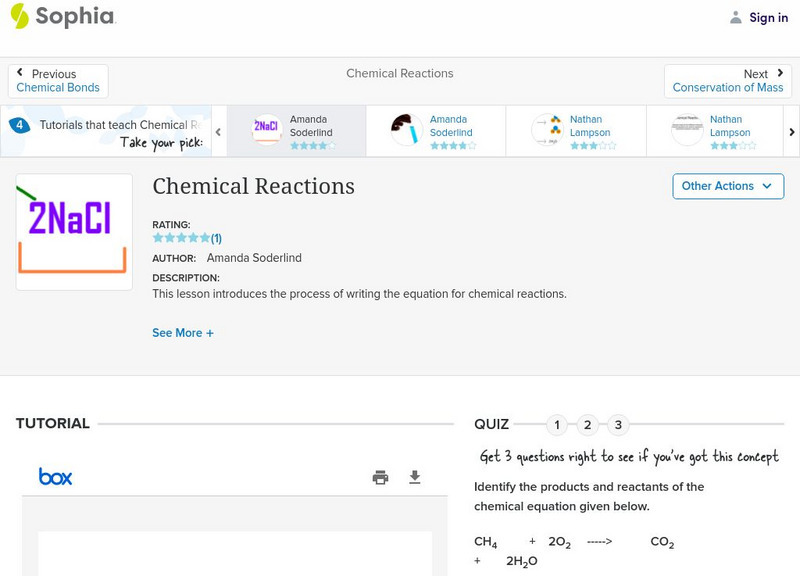Expand the description with See More

click(183, 332)
